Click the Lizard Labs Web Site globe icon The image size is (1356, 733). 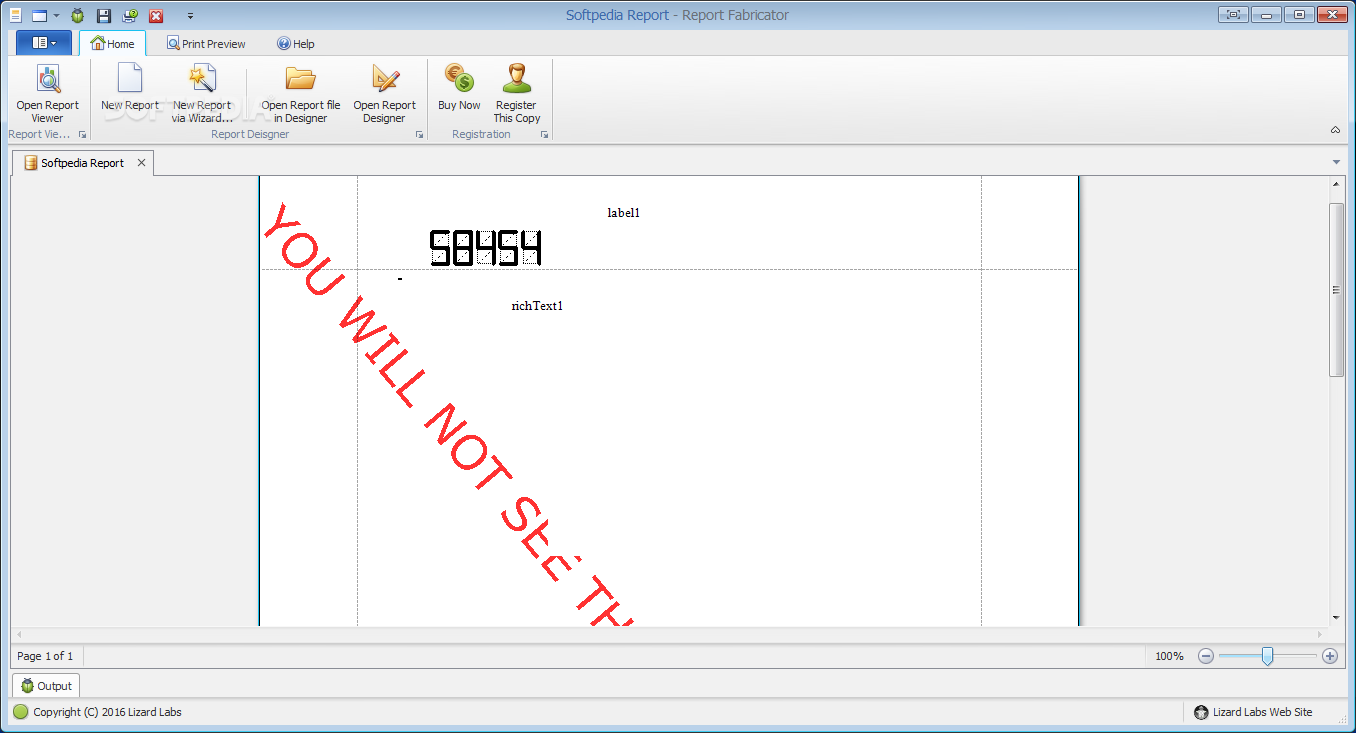tap(1201, 712)
